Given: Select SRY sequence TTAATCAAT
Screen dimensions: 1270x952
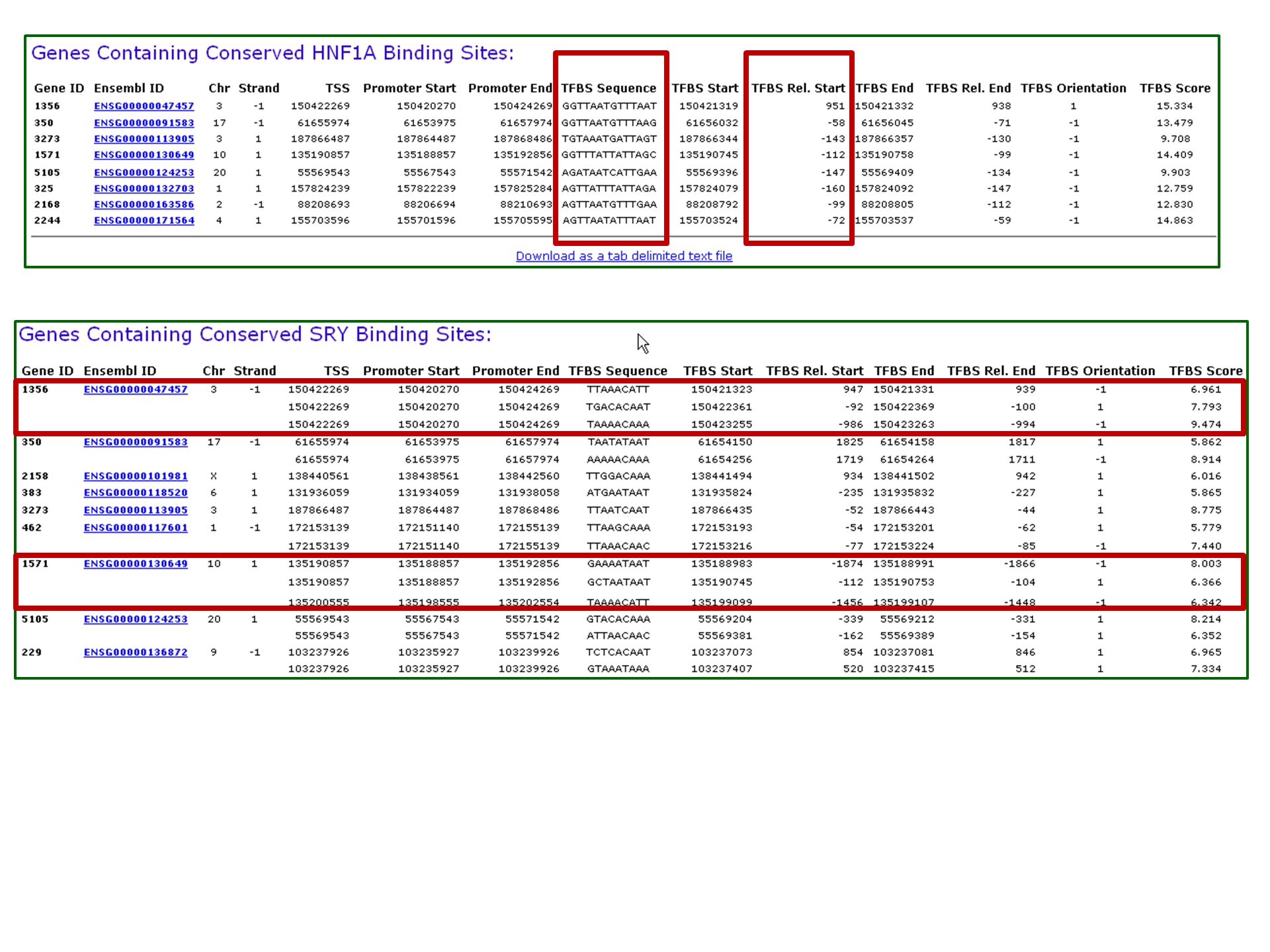Looking at the screenshot, I should coord(618,510).
